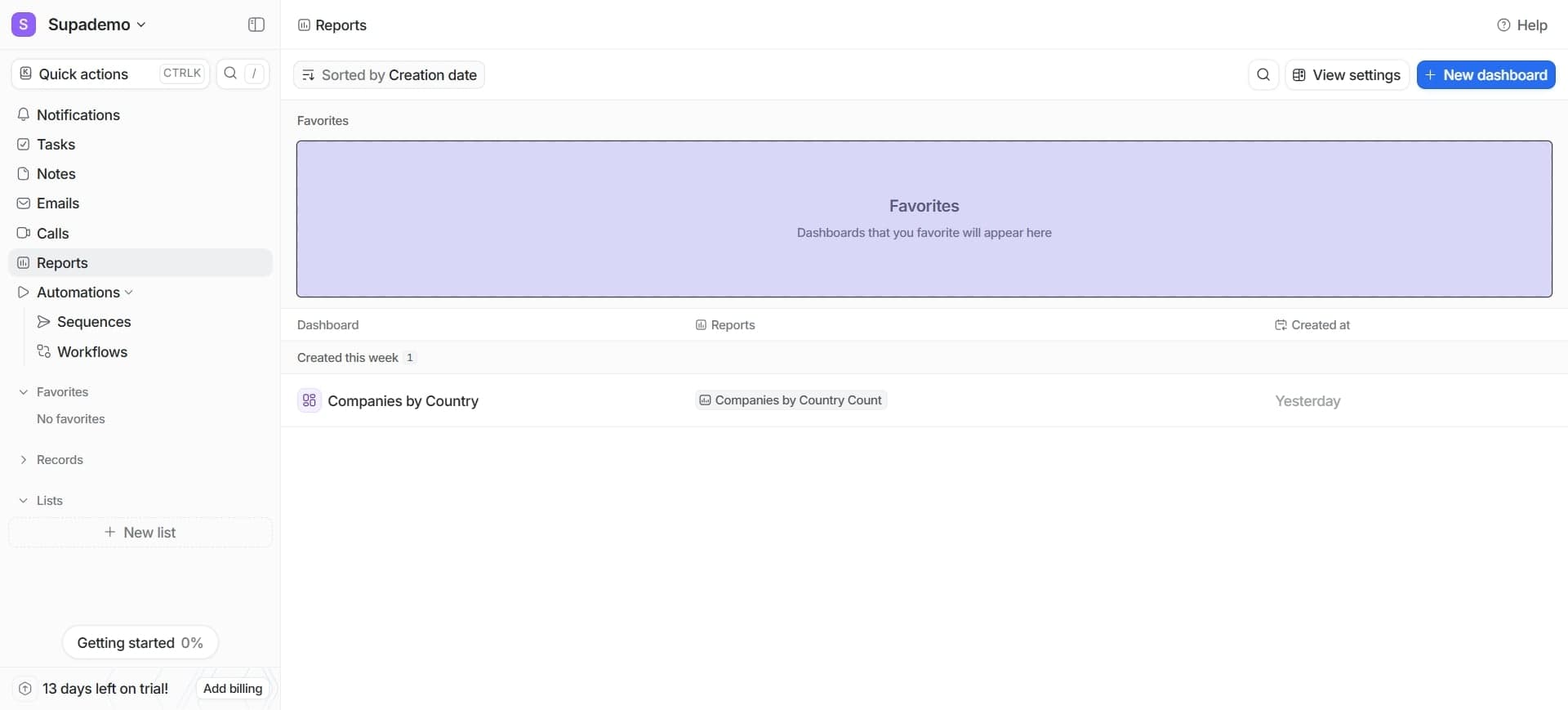This screenshot has height=710, width=1568.
Task: Go to Notes in sidebar
Action: (56, 174)
